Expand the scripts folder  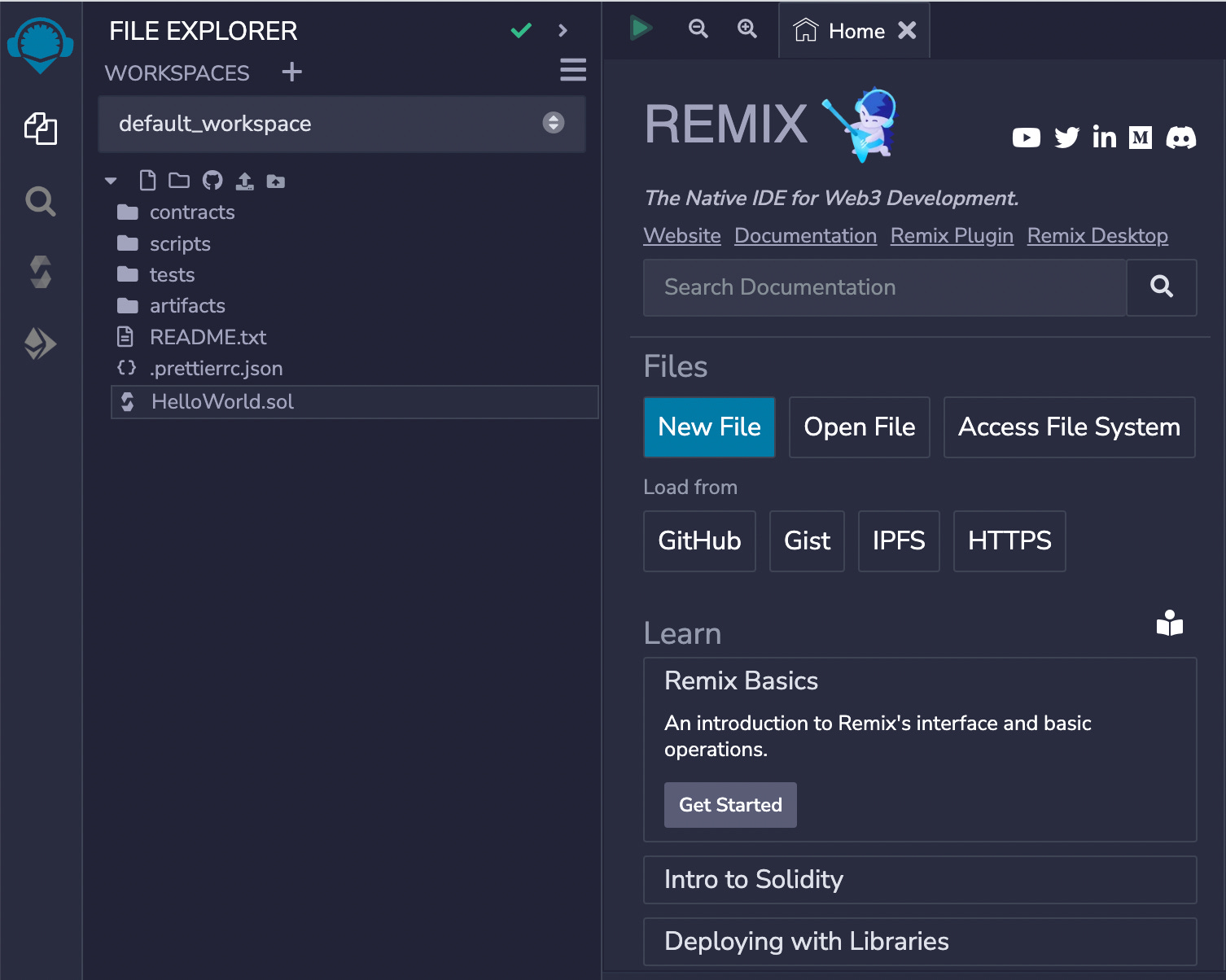(x=164, y=244)
